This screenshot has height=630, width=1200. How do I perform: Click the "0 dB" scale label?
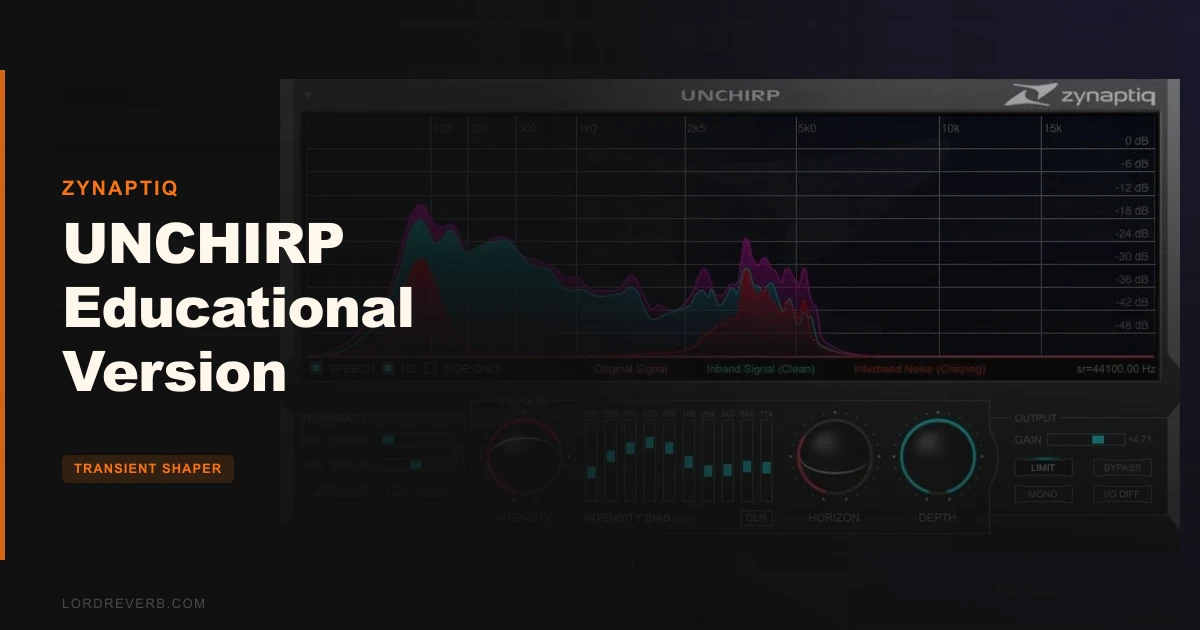1136,141
